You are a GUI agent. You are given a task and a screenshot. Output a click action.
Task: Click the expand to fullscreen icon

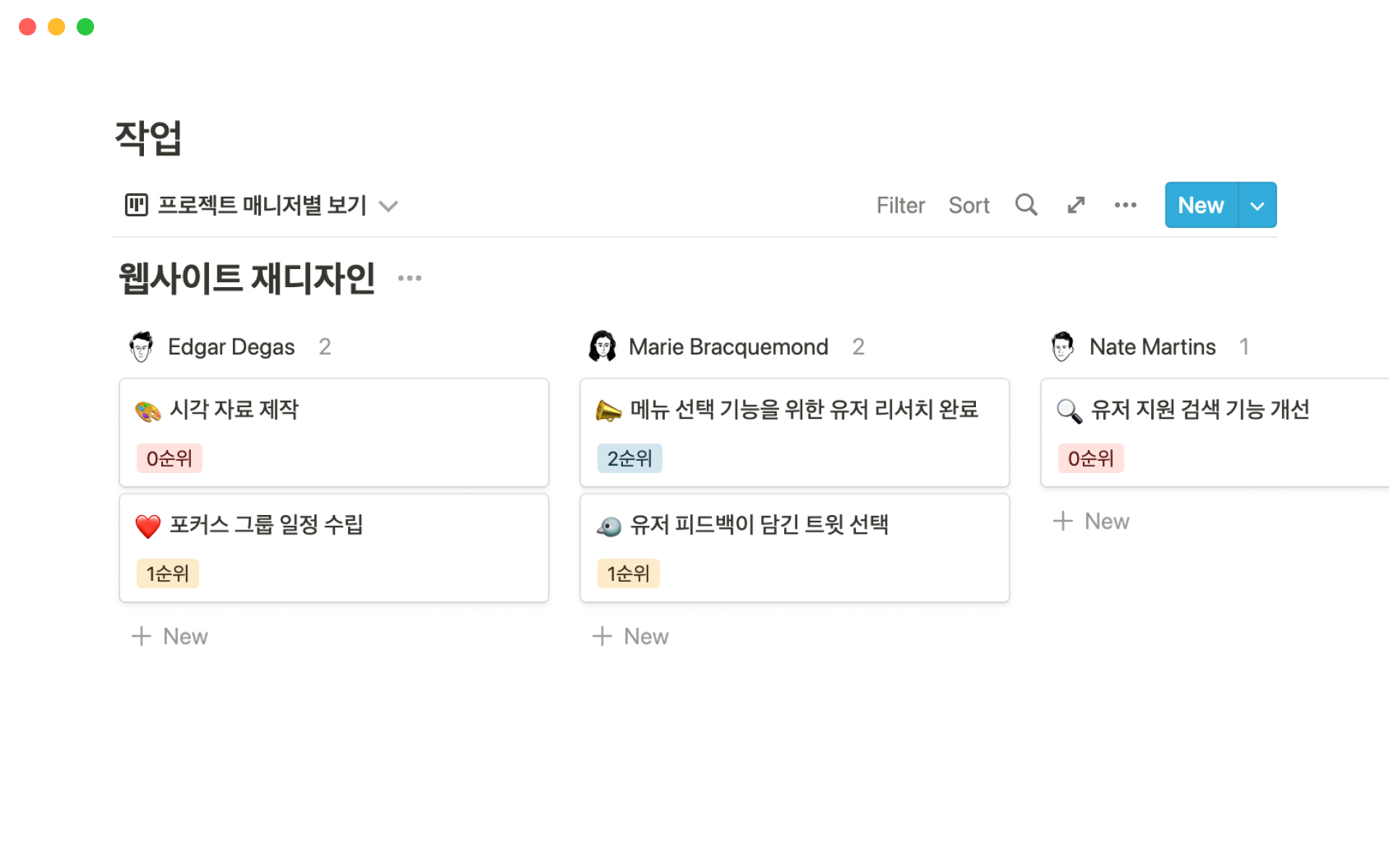point(1075,204)
